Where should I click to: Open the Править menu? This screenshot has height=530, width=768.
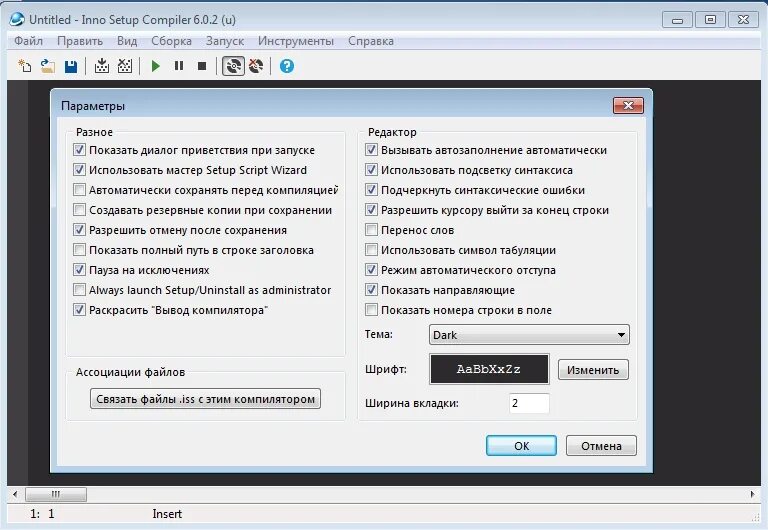[x=80, y=41]
